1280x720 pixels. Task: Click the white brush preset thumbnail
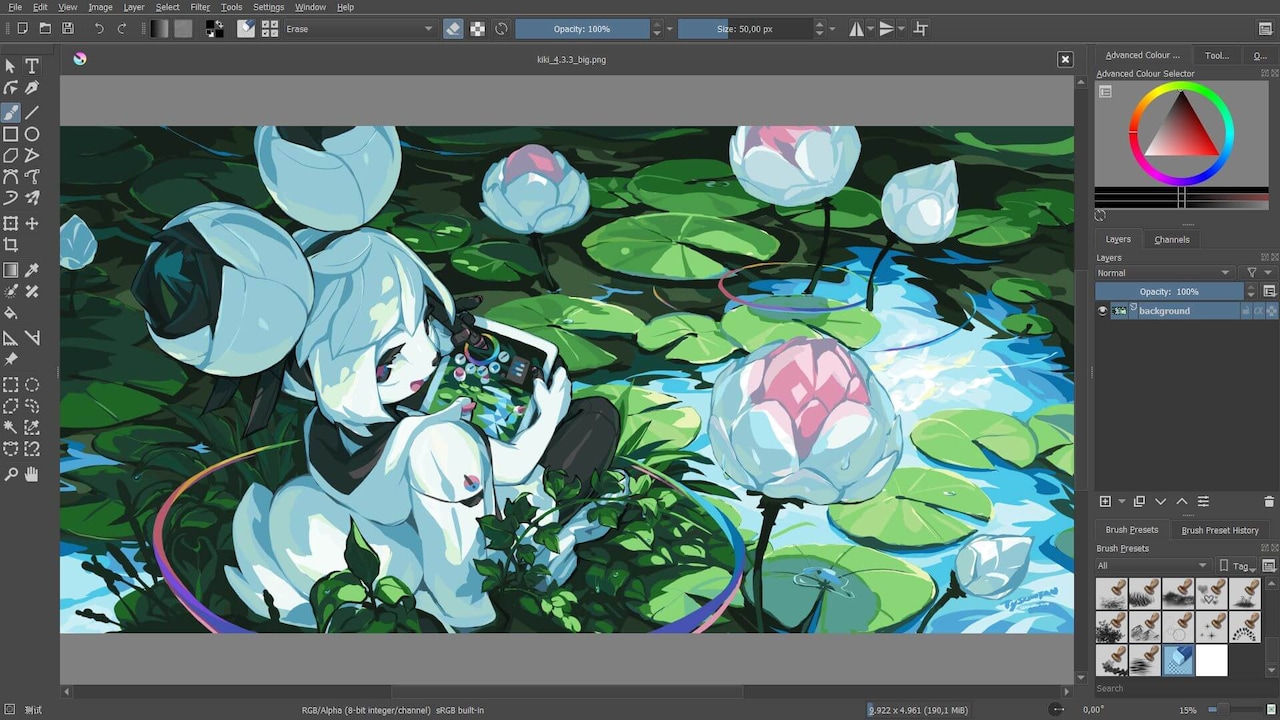[x=1211, y=660]
